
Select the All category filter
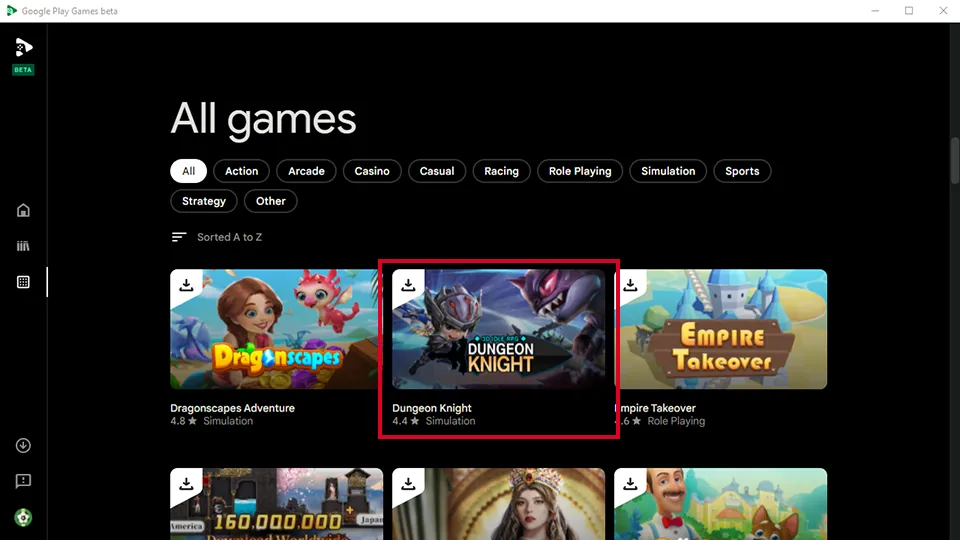189,171
